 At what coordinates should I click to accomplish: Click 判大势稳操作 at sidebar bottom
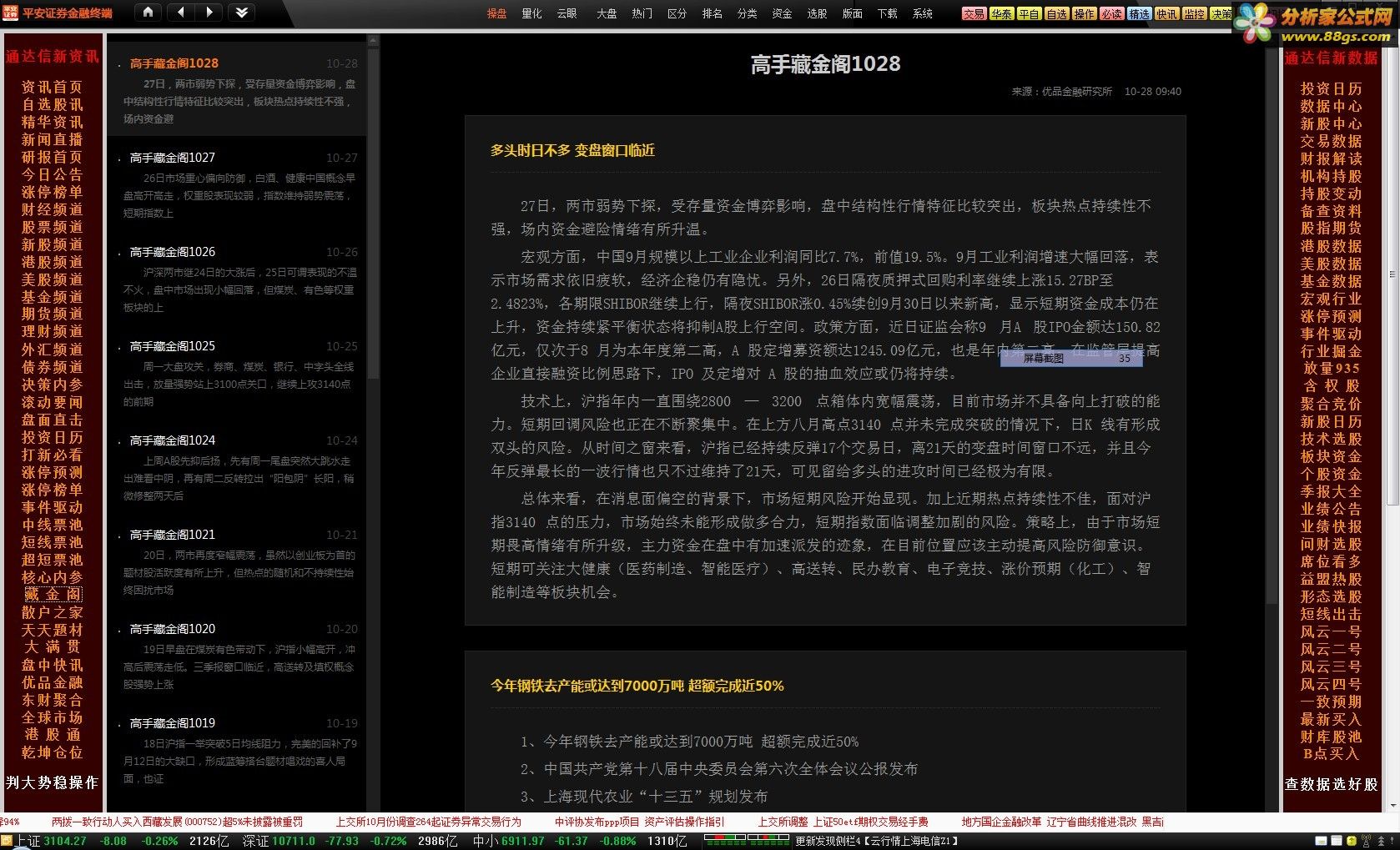[52, 782]
